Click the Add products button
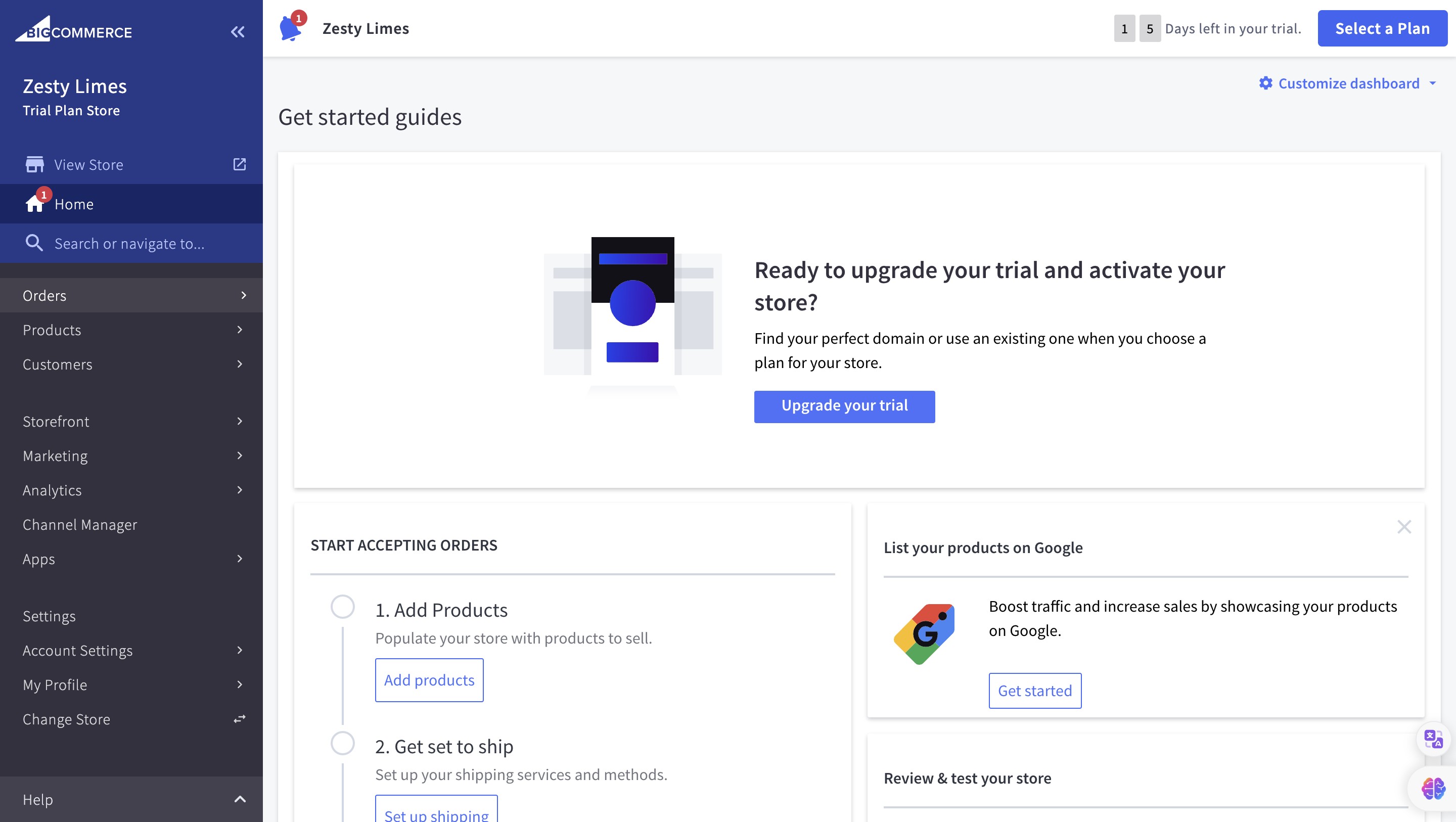This screenshot has width=1456, height=822. [x=429, y=679]
